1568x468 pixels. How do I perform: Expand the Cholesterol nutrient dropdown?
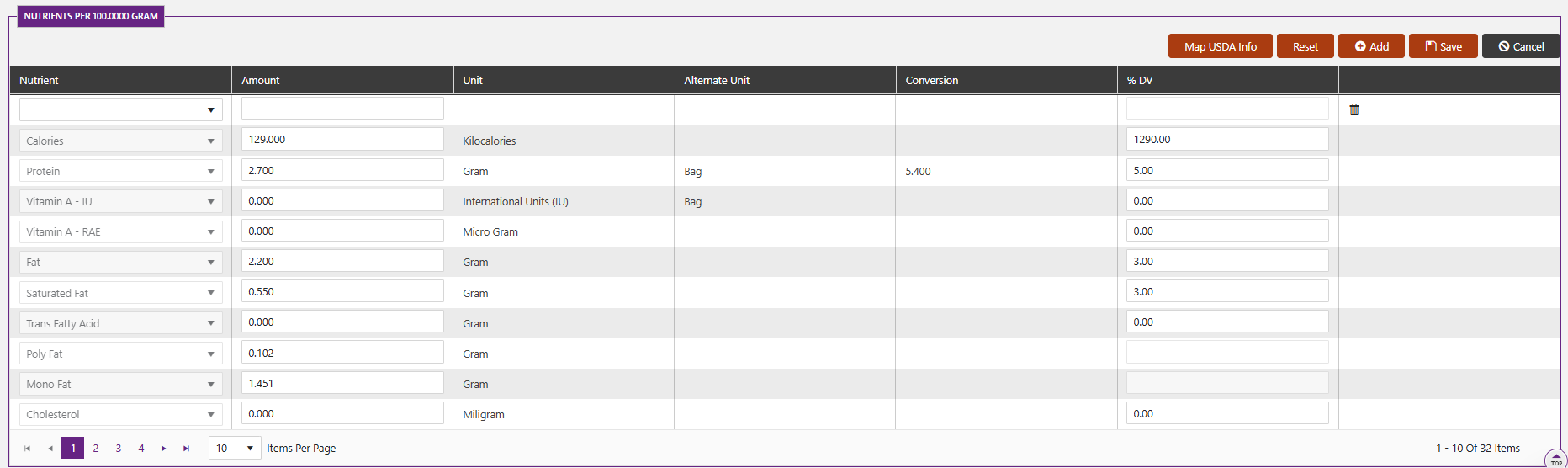click(x=121, y=414)
